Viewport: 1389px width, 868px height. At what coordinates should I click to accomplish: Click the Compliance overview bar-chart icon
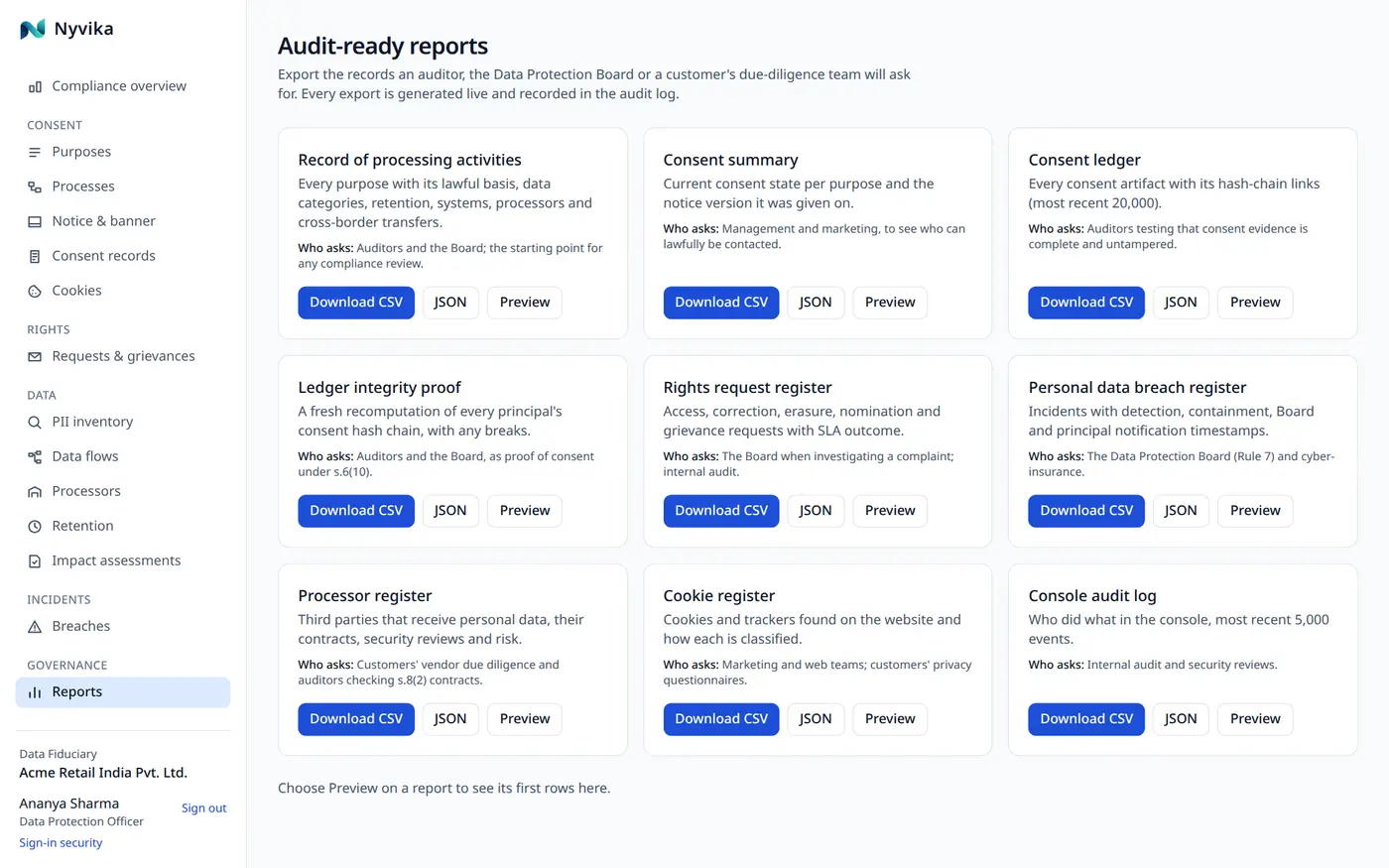pos(35,86)
